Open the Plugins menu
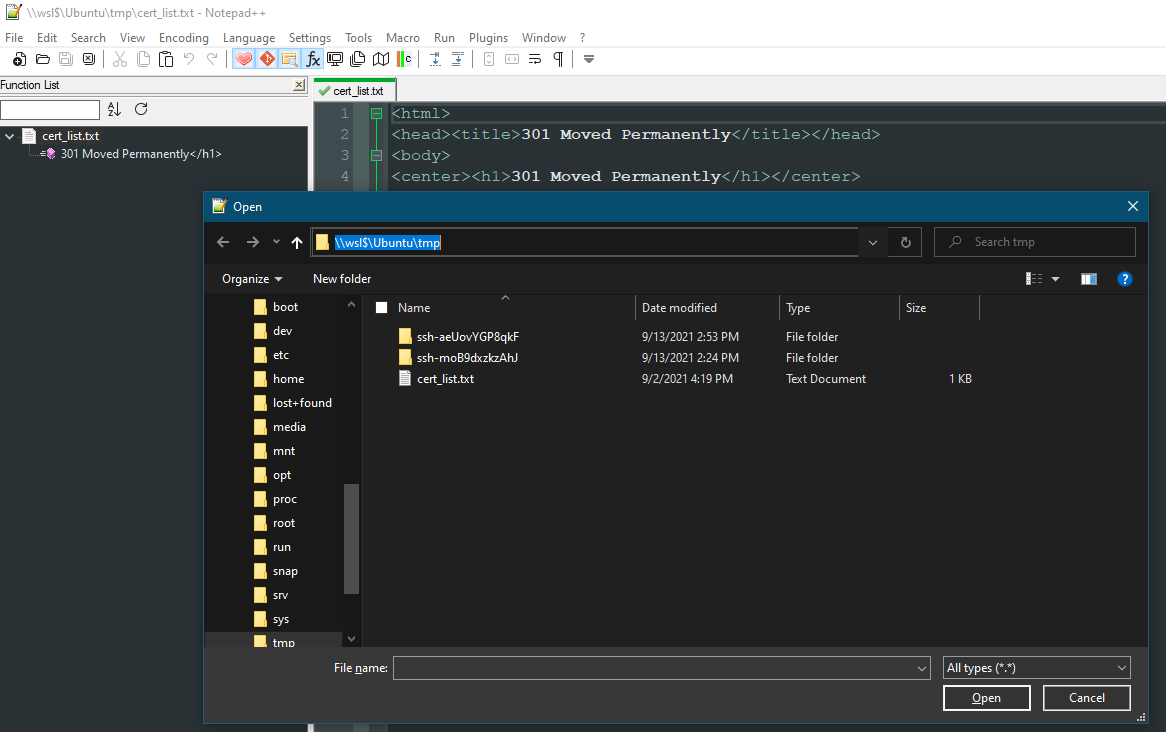The image size is (1166, 732). tap(488, 37)
